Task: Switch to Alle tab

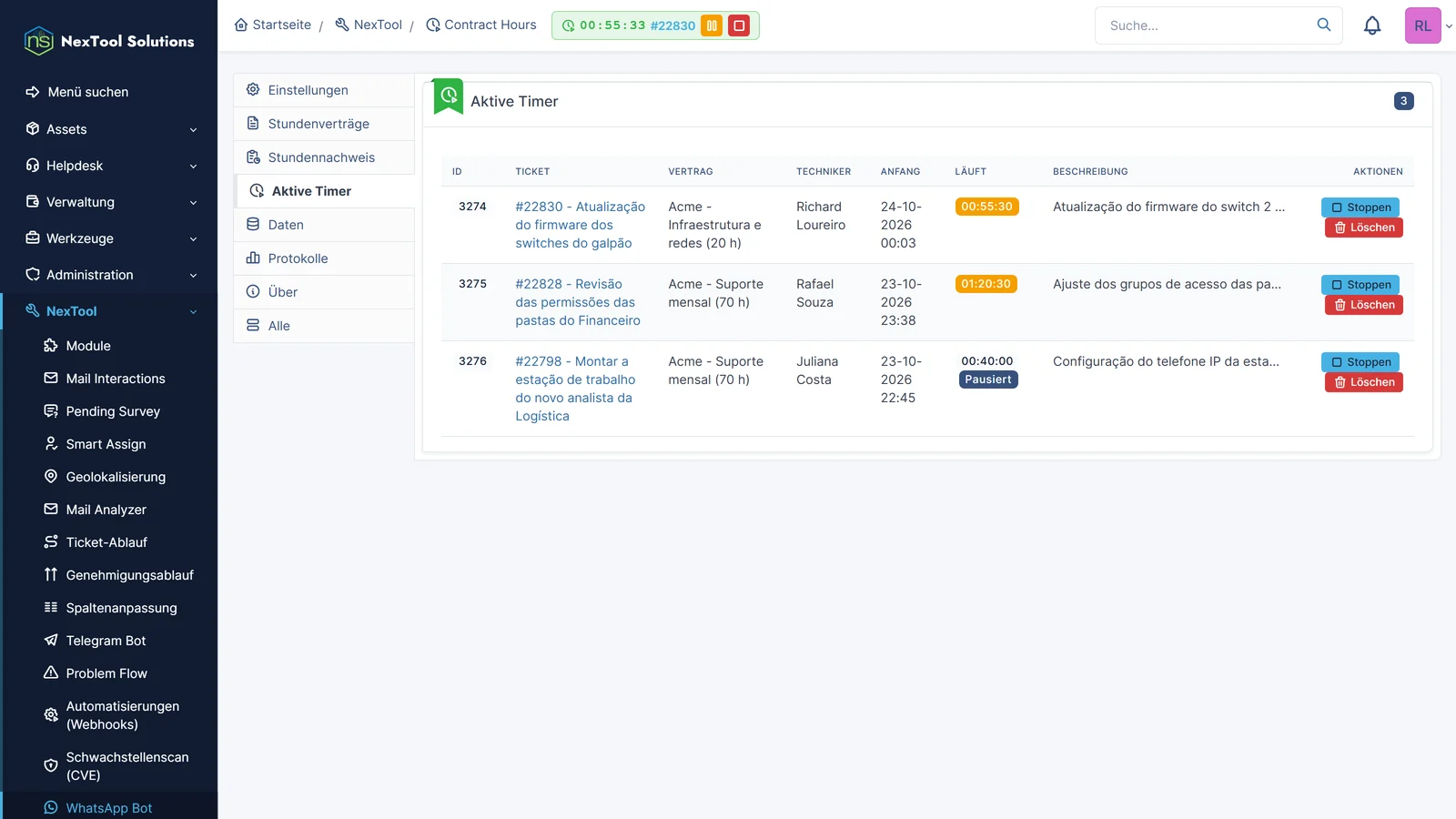Action: pos(324,326)
